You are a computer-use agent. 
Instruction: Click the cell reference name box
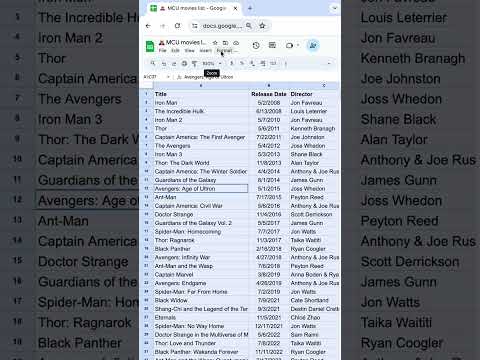click(x=154, y=77)
